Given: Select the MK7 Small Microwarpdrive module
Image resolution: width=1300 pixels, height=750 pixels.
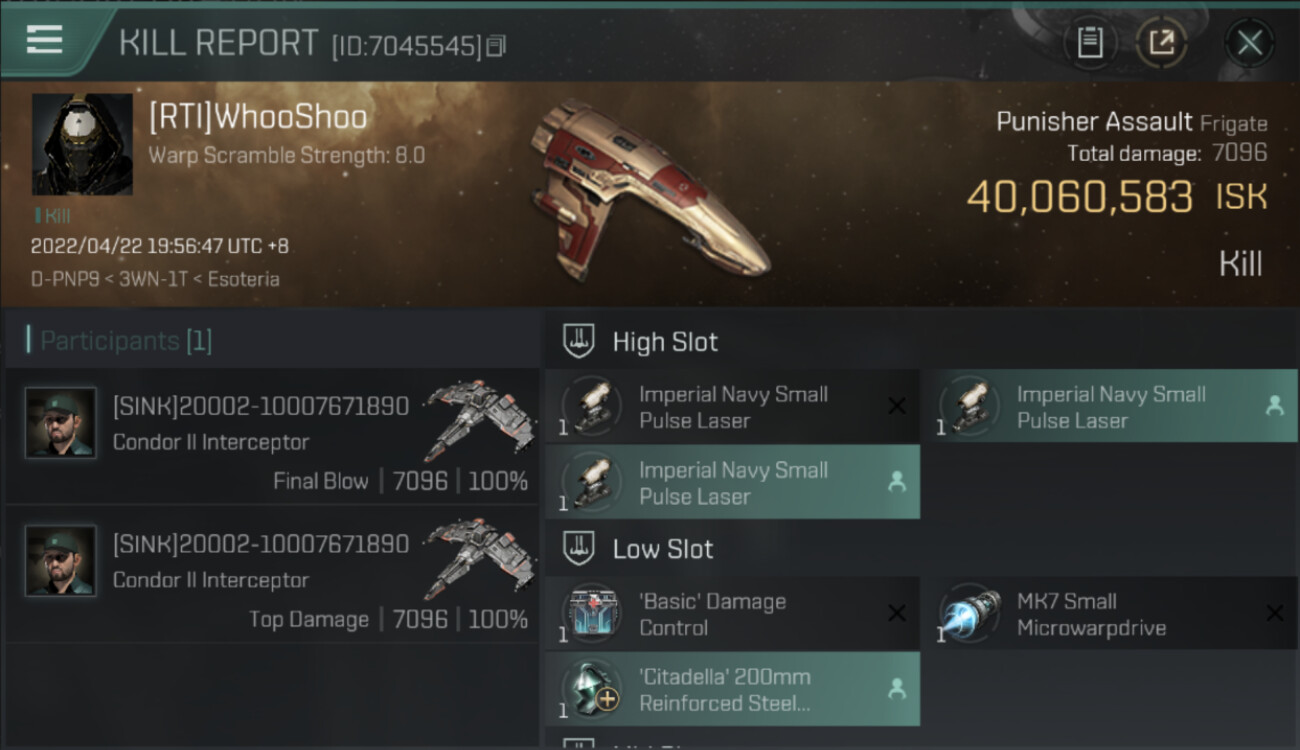Looking at the screenshot, I should click(1110, 614).
